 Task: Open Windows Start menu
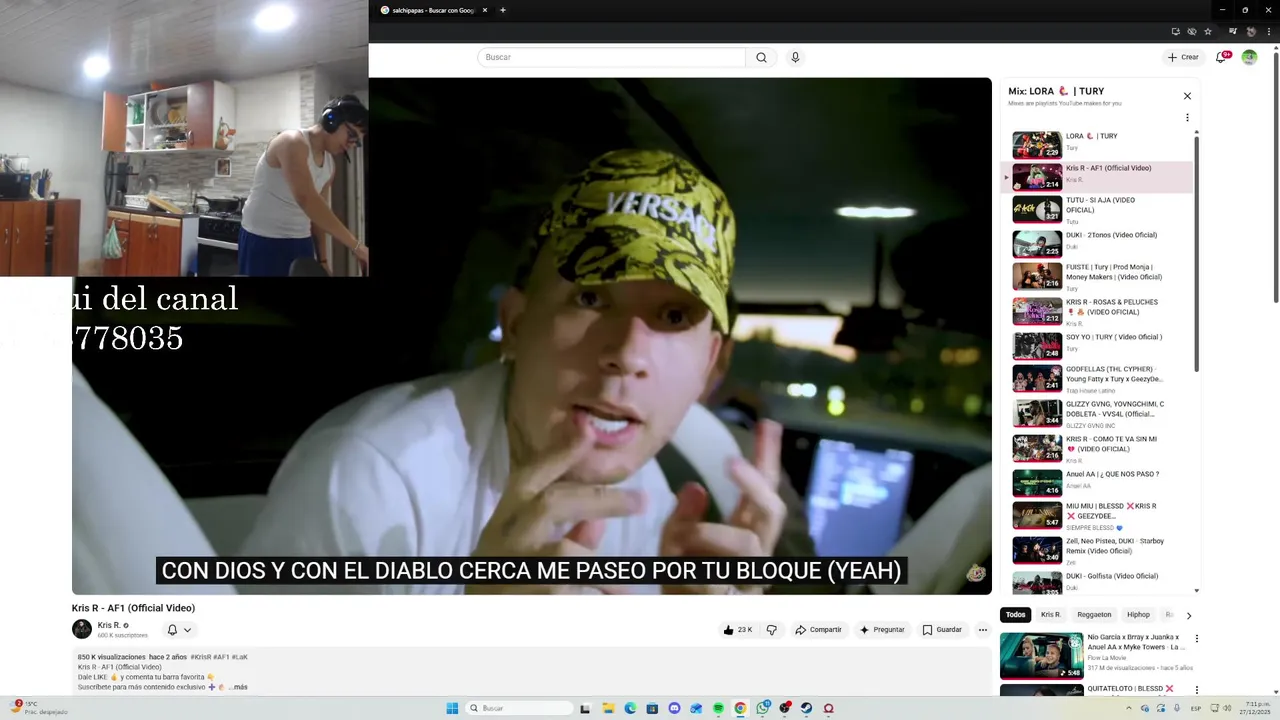click(452, 708)
